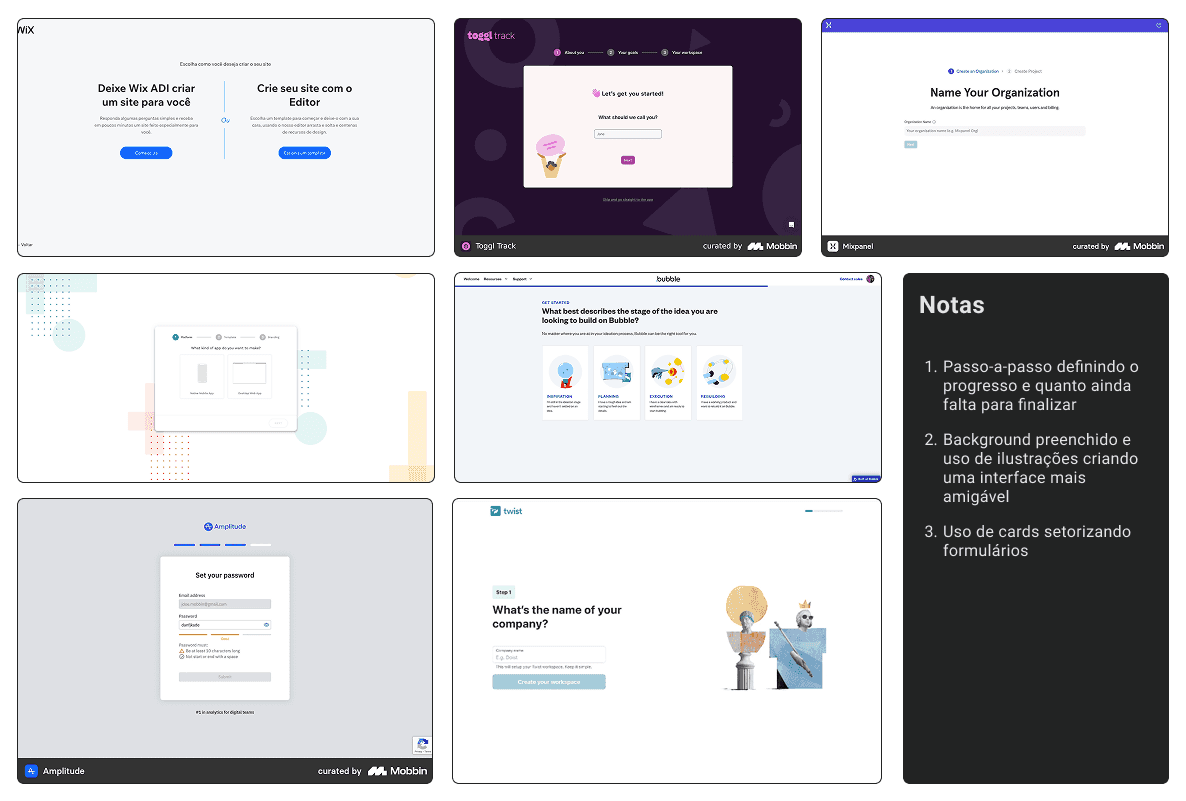This screenshot has height=801, width=1186.
Task: Click the Twist Step 1 label
Action: click(x=503, y=592)
